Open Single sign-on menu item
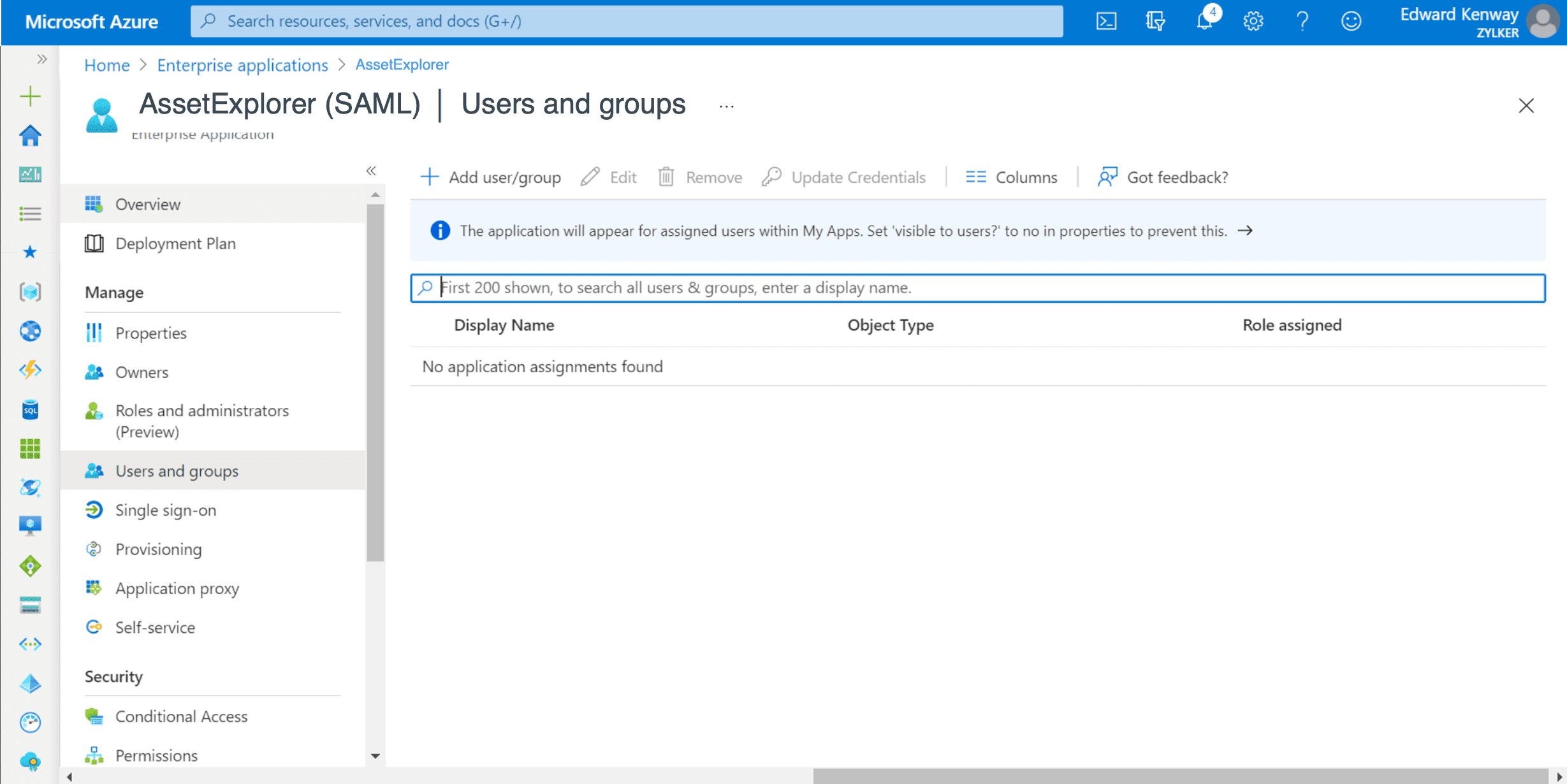This screenshot has width=1567, height=784. tap(166, 510)
